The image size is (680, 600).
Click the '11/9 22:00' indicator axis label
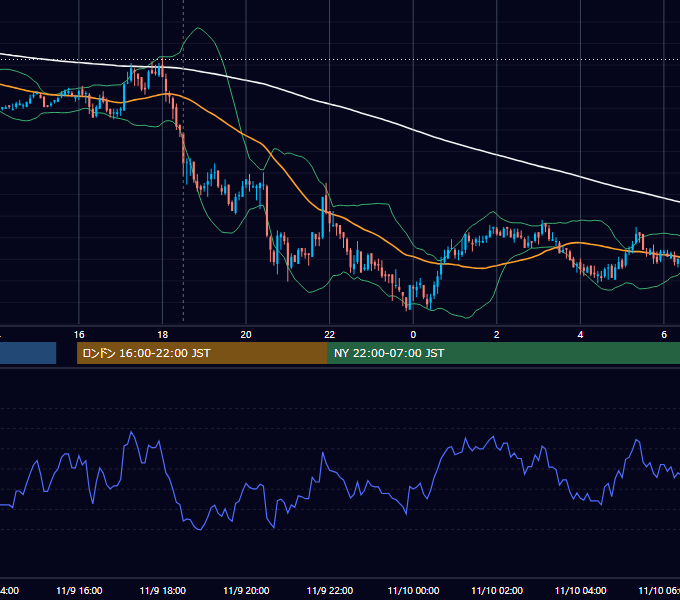(330, 590)
